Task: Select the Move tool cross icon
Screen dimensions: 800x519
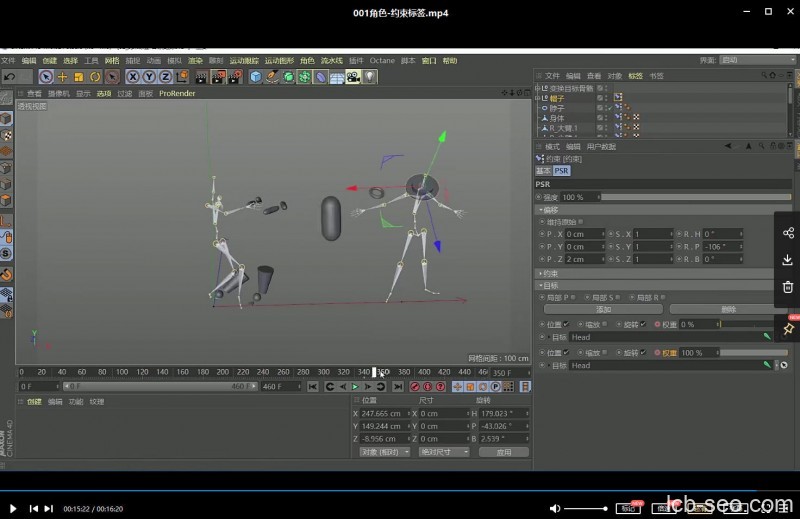Action: pos(62,77)
